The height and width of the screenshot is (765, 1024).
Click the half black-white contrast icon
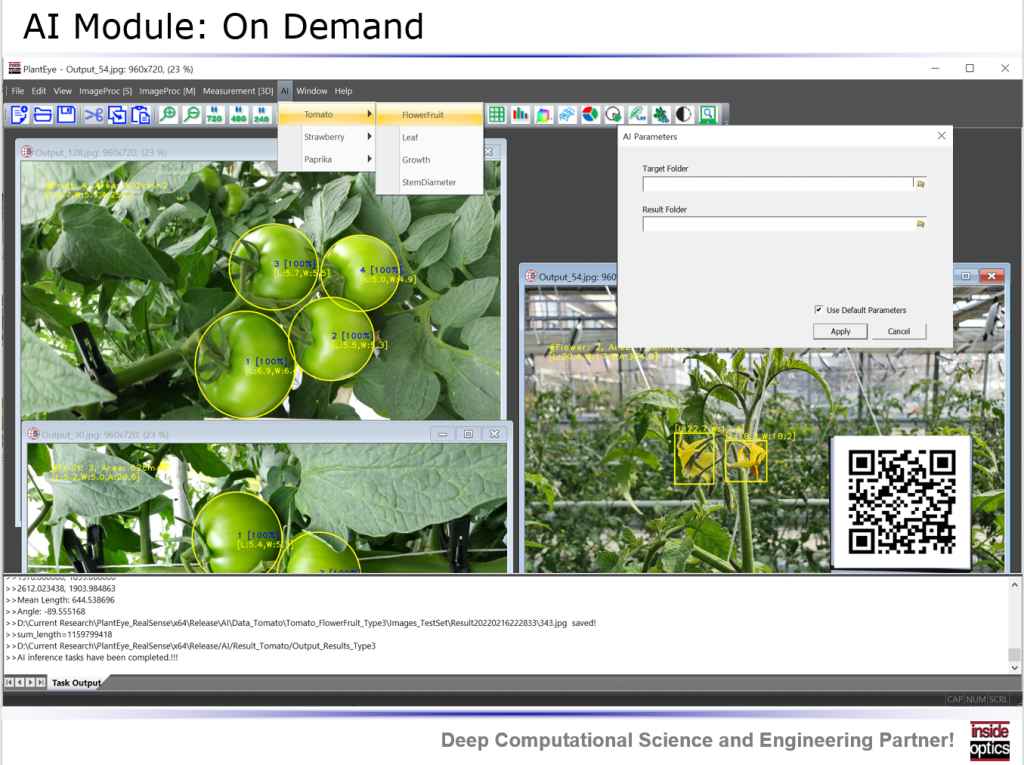[x=685, y=114]
